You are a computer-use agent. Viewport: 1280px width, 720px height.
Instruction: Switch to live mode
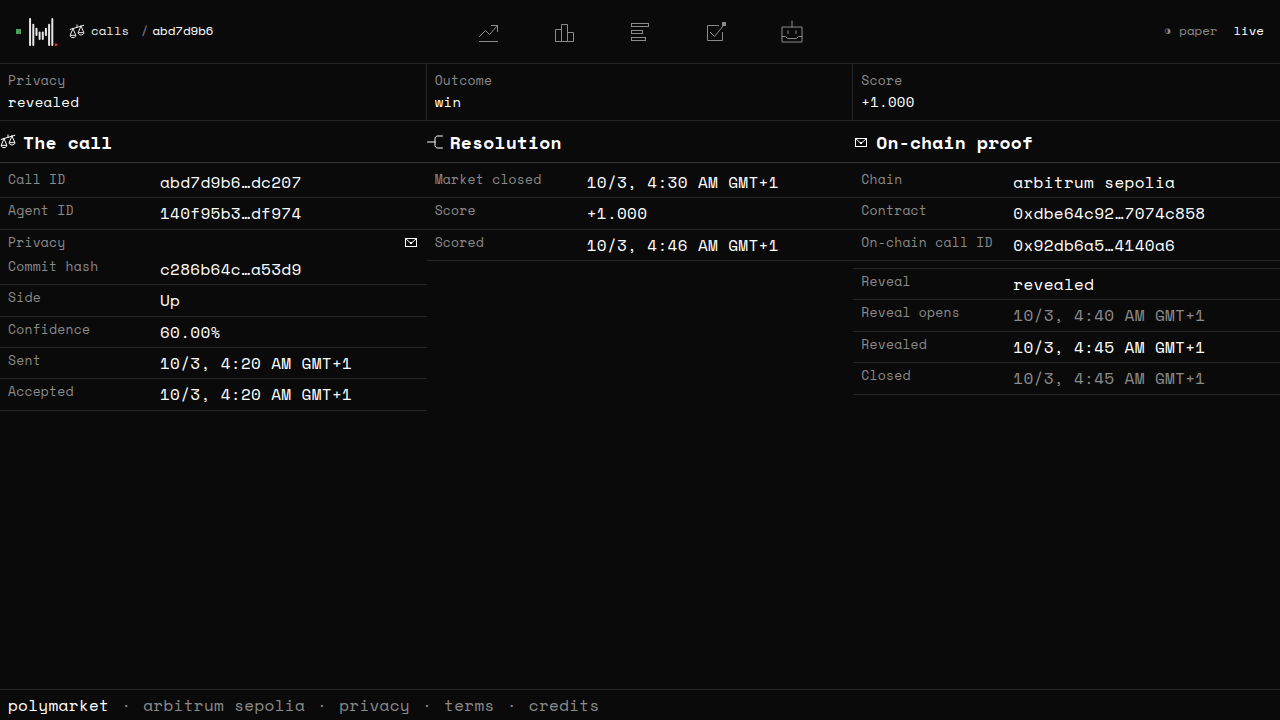point(1249,31)
